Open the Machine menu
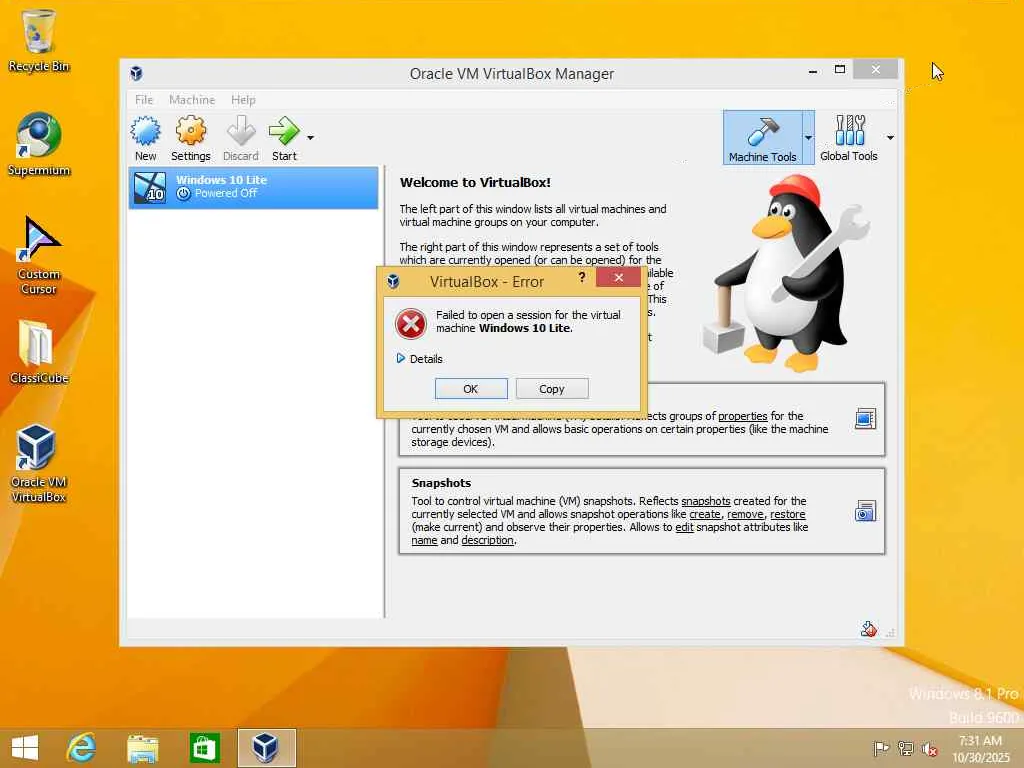This screenshot has width=1024, height=768. [192, 100]
